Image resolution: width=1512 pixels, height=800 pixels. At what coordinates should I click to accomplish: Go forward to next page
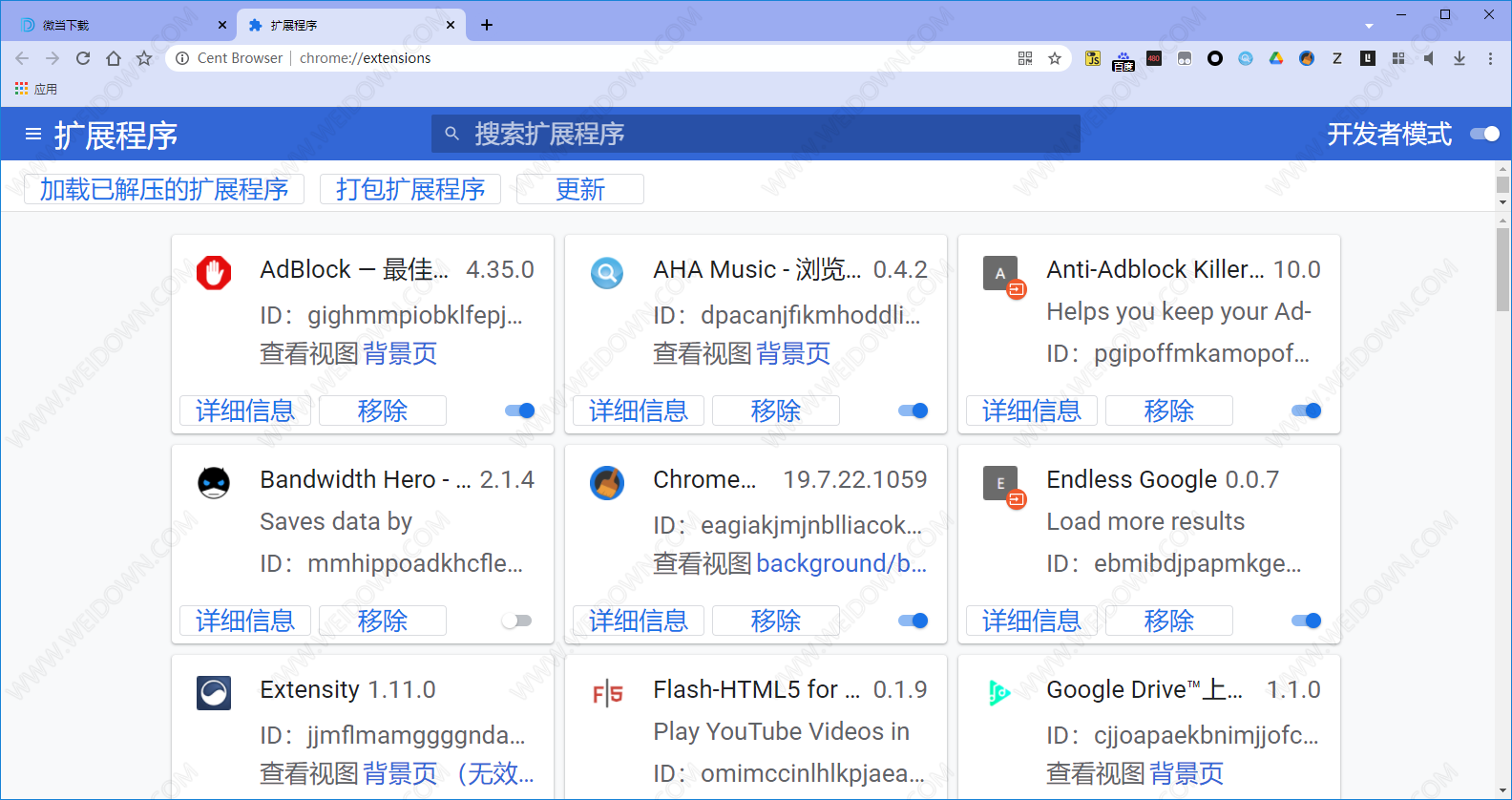52,58
